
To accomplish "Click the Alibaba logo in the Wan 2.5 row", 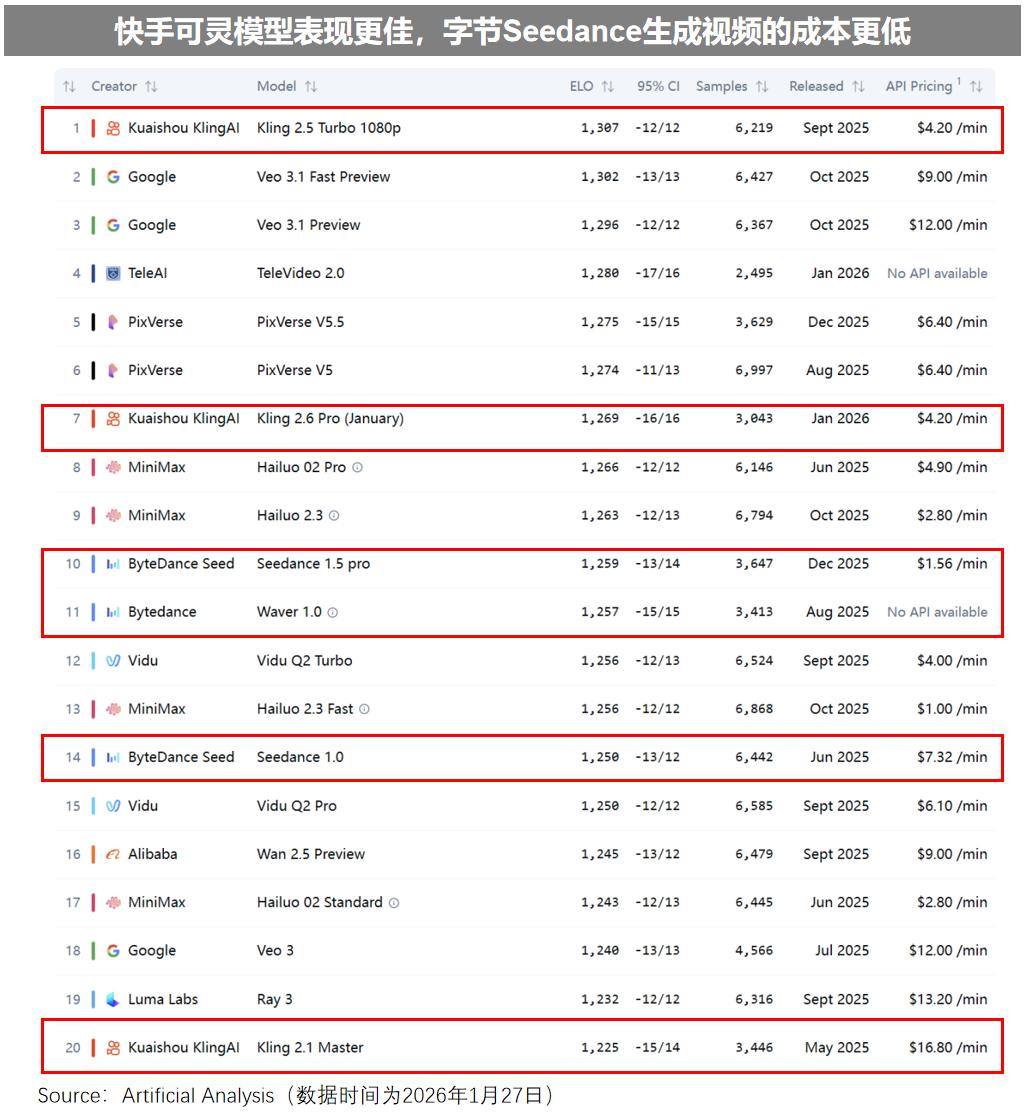I will pyautogui.click(x=113, y=854).
